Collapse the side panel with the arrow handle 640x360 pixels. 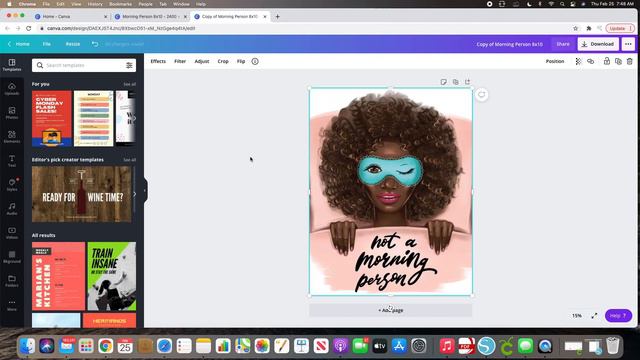click(x=145, y=191)
